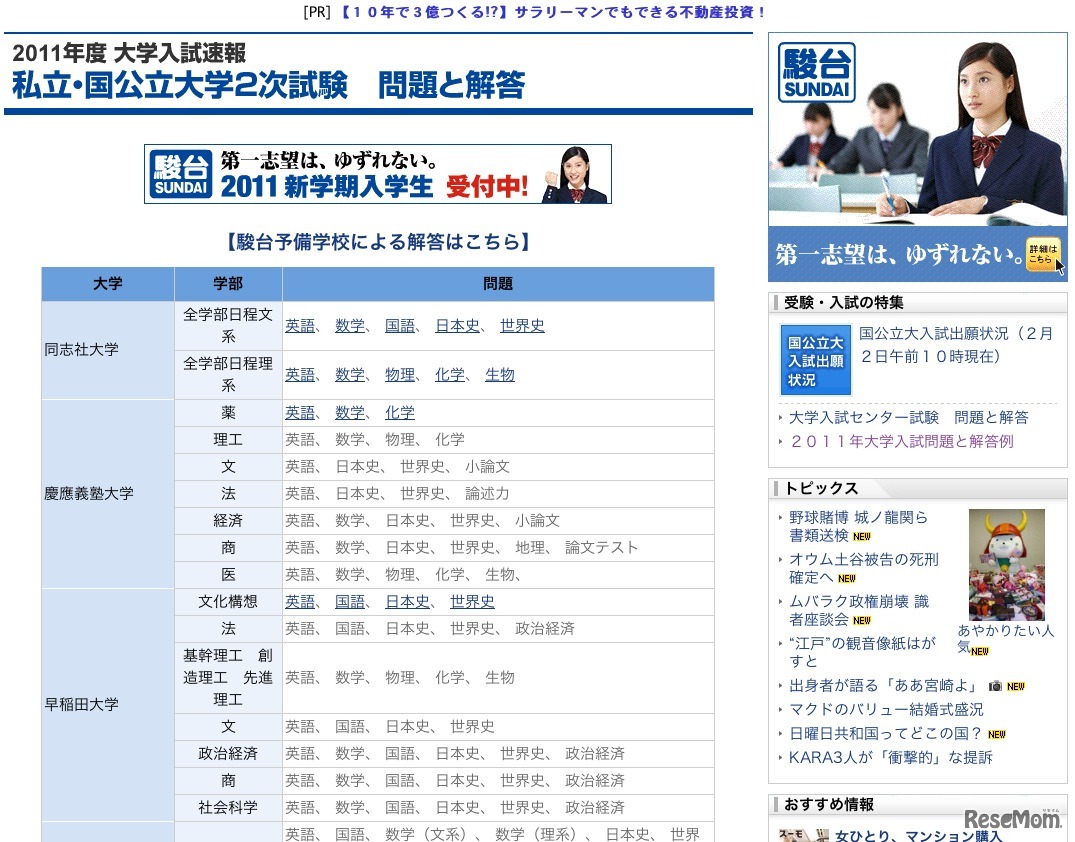Viewport: 1075px width, 842px height.
Task: Open the 野球賭博 城ノ龍関ら書類送検 topic
Action: [x=858, y=526]
